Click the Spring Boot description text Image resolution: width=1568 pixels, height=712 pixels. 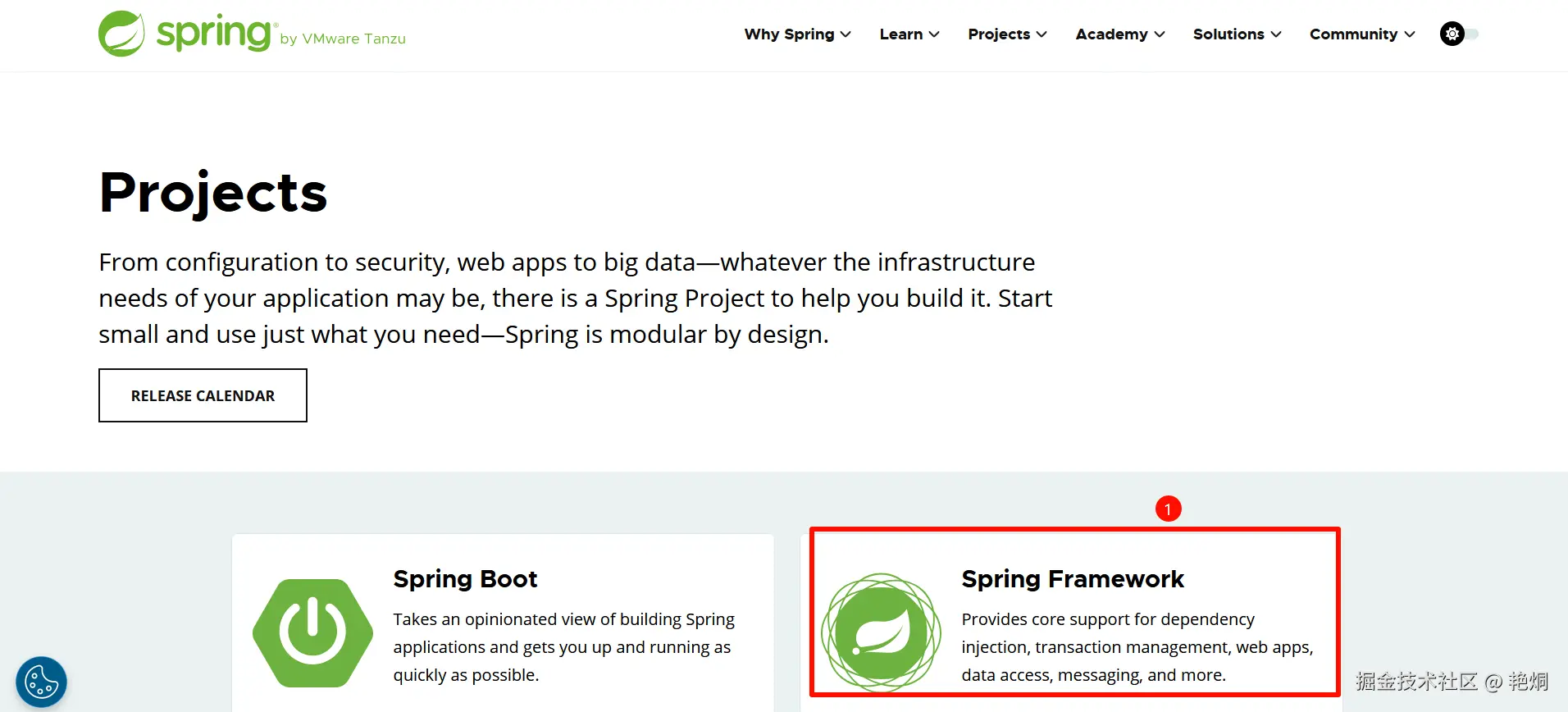(x=563, y=647)
